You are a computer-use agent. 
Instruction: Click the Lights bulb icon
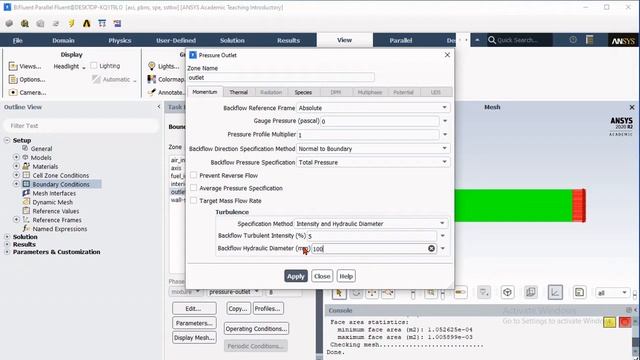click(x=152, y=66)
